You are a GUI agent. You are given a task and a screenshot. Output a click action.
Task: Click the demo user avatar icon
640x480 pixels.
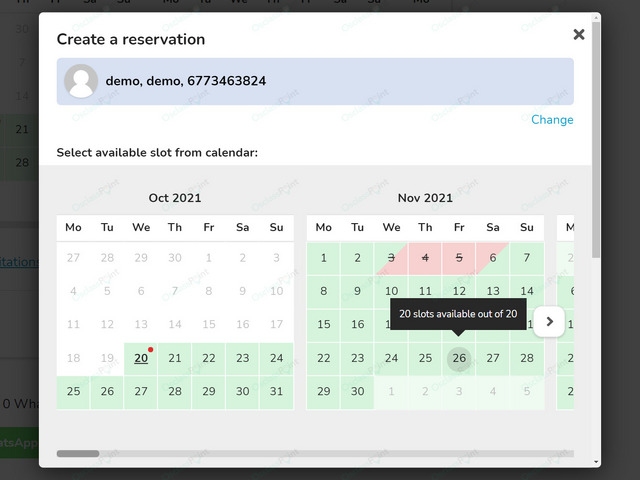tap(81, 81)
